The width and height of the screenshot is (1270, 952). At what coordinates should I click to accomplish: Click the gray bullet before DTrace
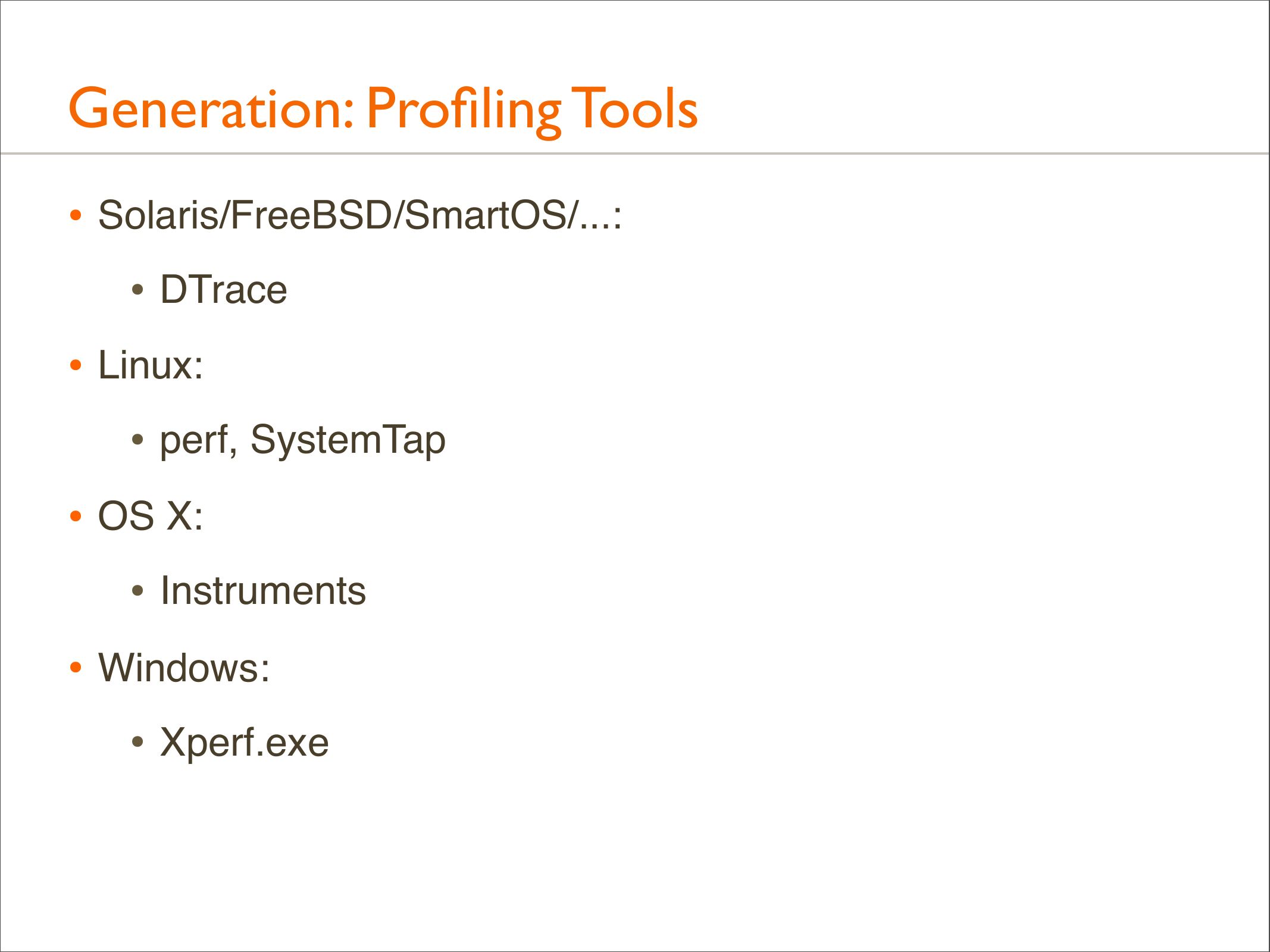138,290
